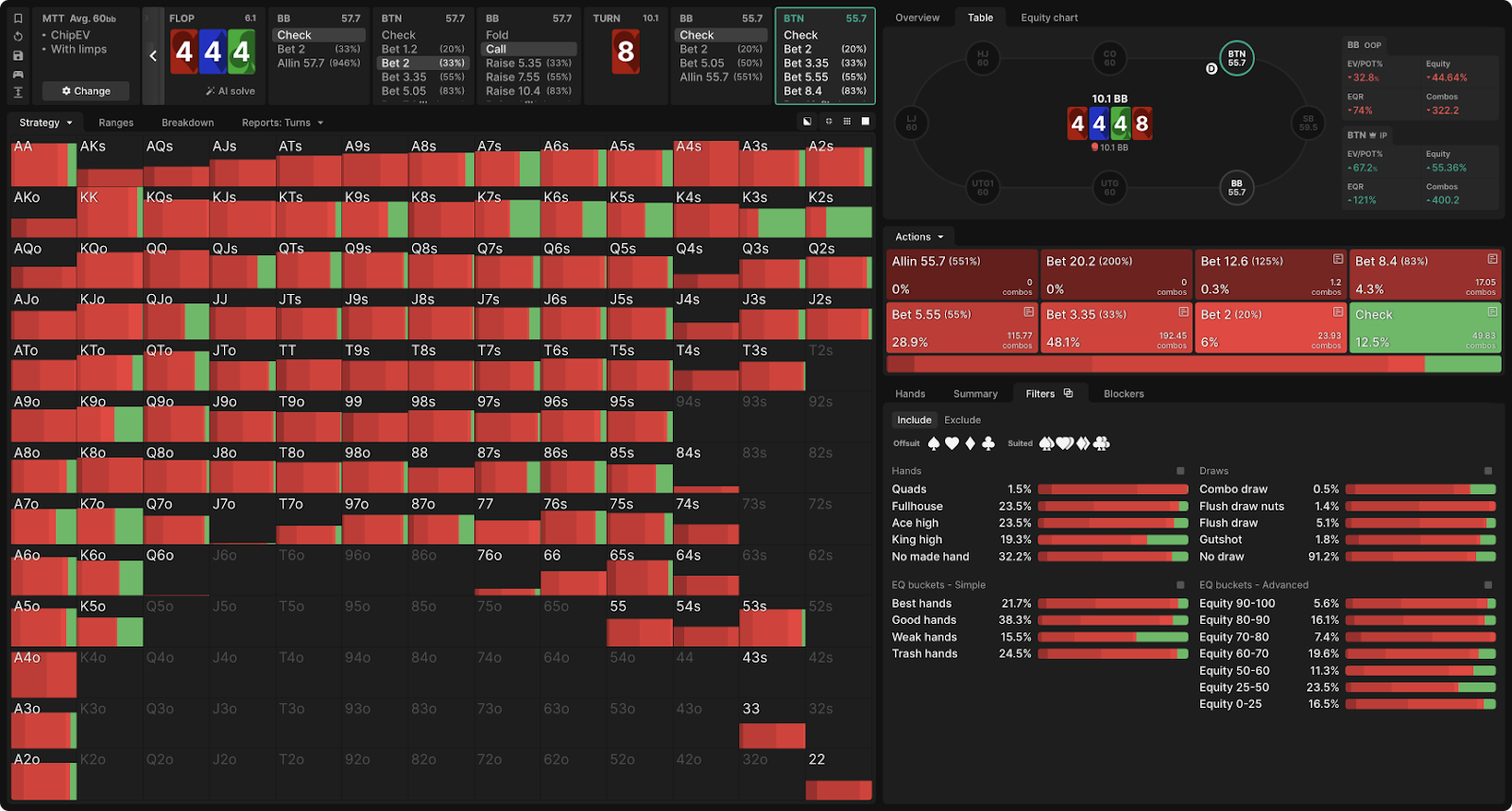Click the AI solve wand icon
The height and width of the screenshot is (811, 1512).
click(211, 92)
